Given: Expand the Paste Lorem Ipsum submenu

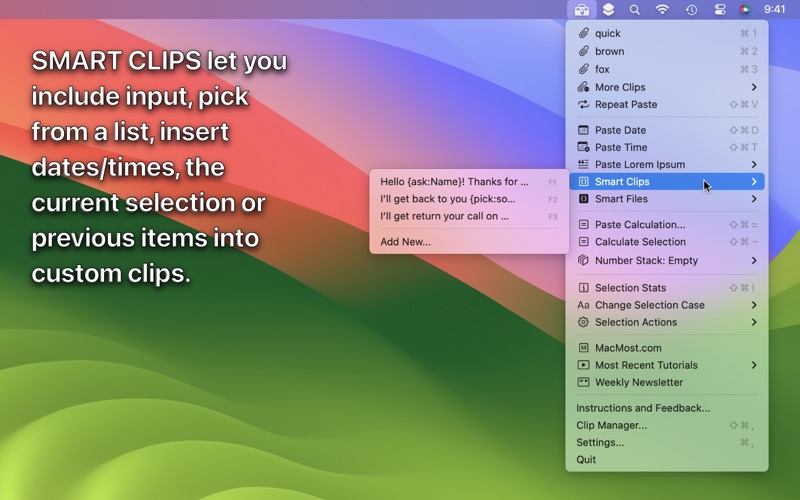Looking at the screenshot, I should click(667, 164).
